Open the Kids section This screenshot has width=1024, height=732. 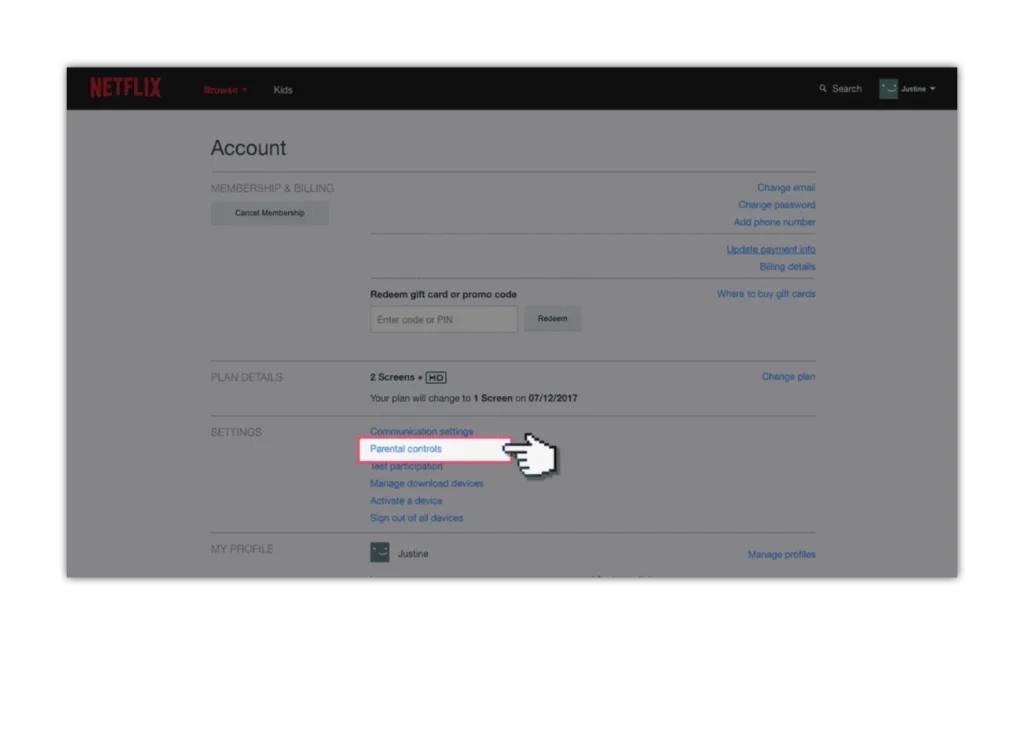click(283, 90)
